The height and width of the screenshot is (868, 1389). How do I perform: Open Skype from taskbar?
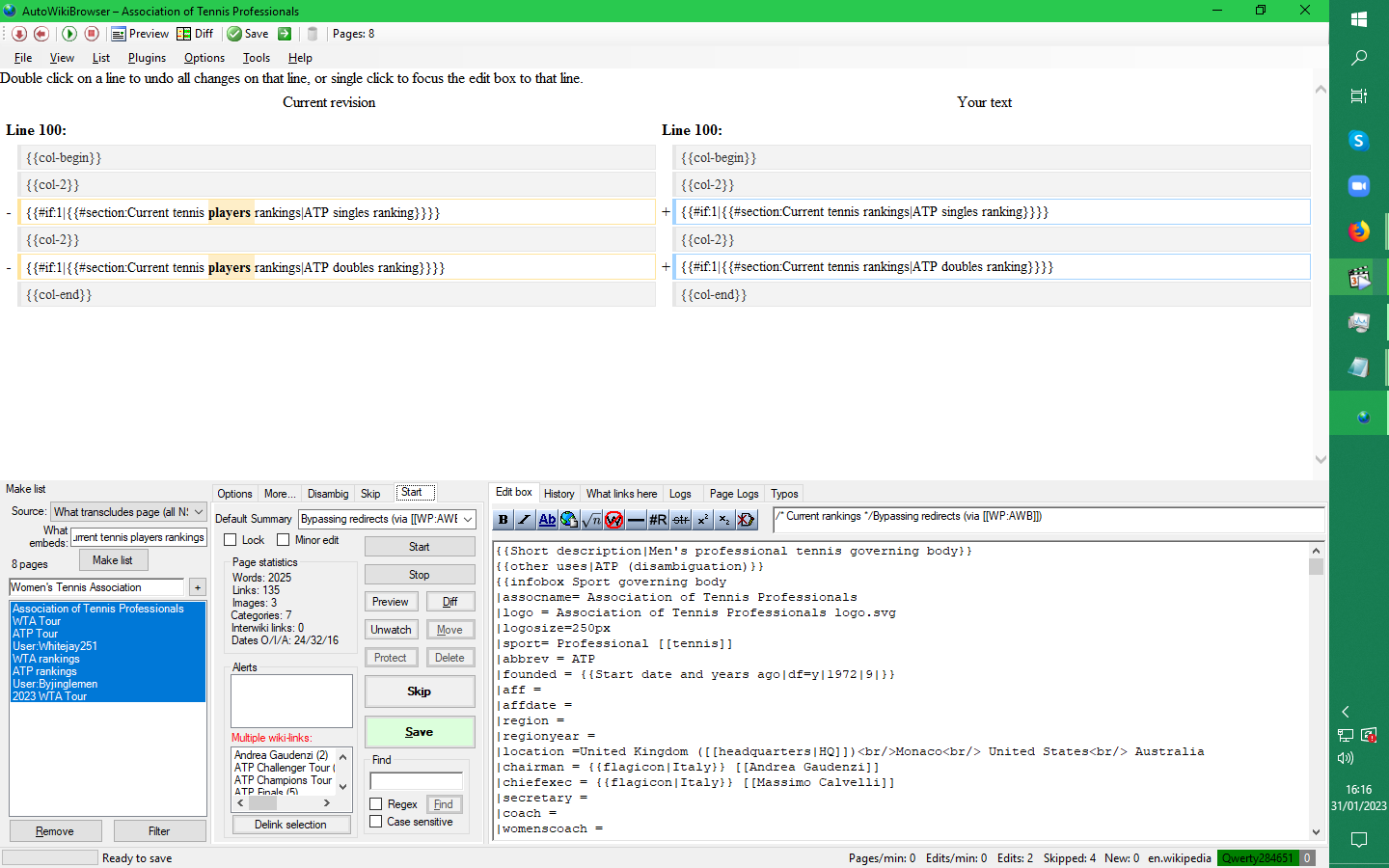click(1359, 141)
